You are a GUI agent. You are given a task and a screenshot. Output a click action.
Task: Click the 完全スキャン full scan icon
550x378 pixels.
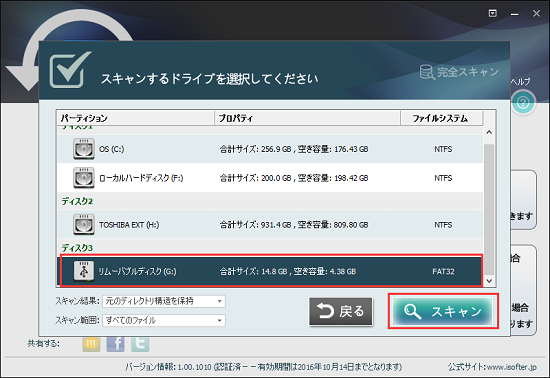pyautogui.click(x=427, y=72)
